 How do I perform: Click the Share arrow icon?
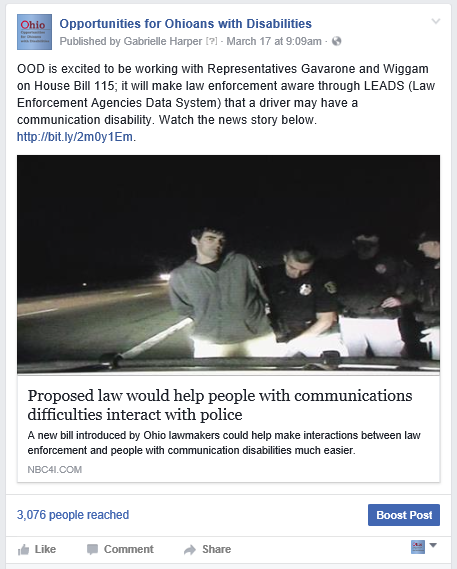pyautogui.click(x=190, y=550)
